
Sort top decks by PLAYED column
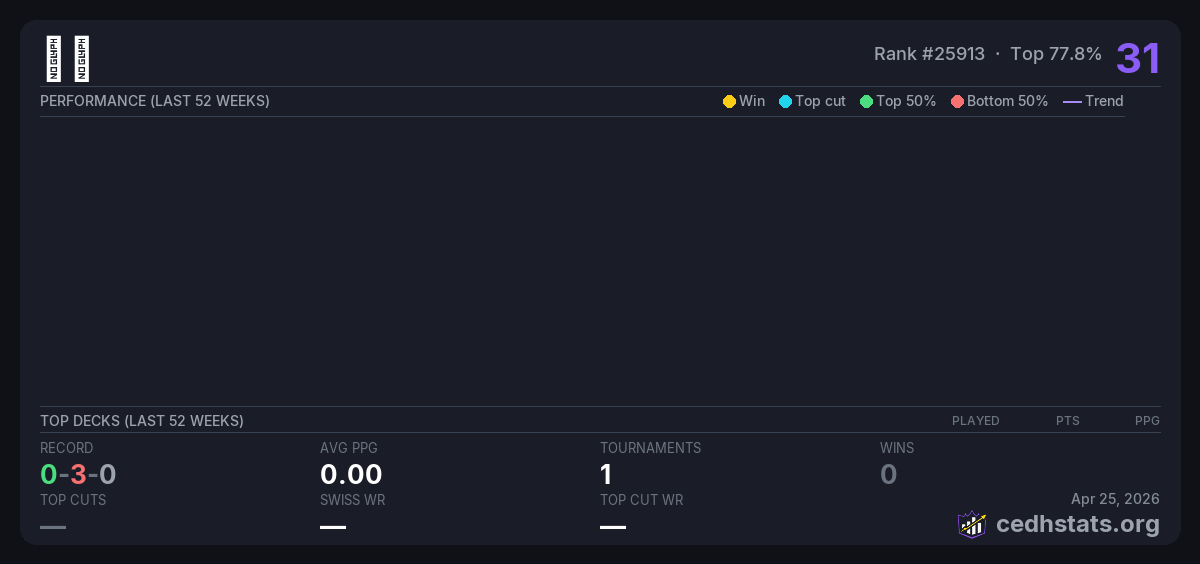pos(975,421)
